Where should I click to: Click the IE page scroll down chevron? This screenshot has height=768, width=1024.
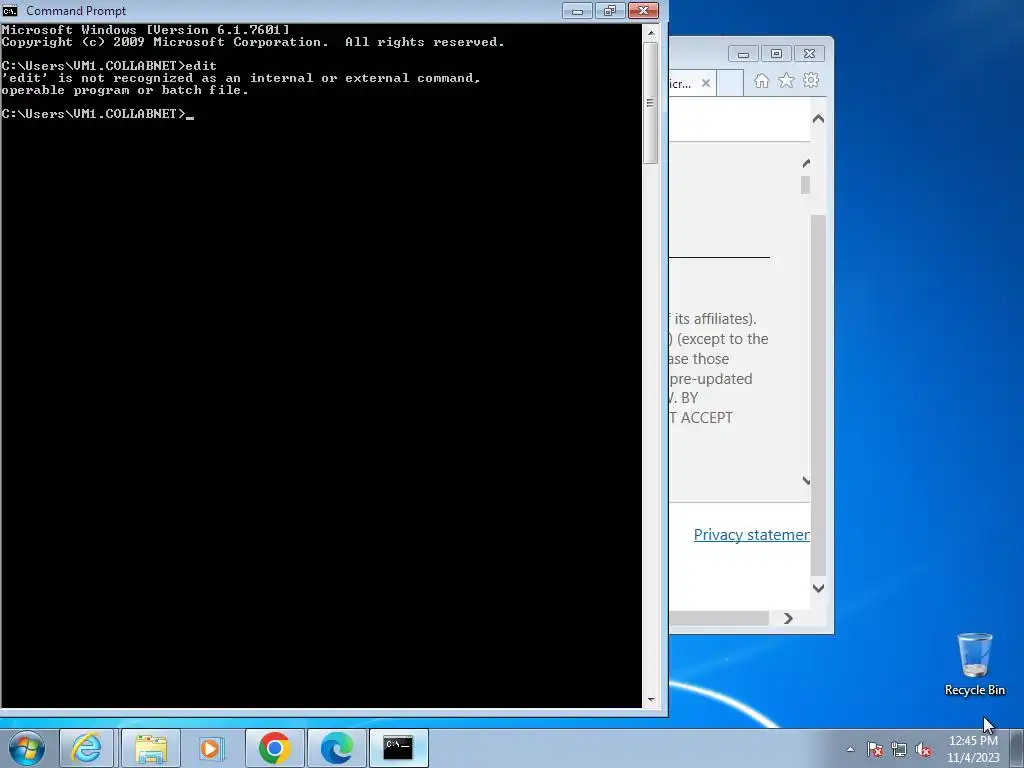click(x=818, y=588)
